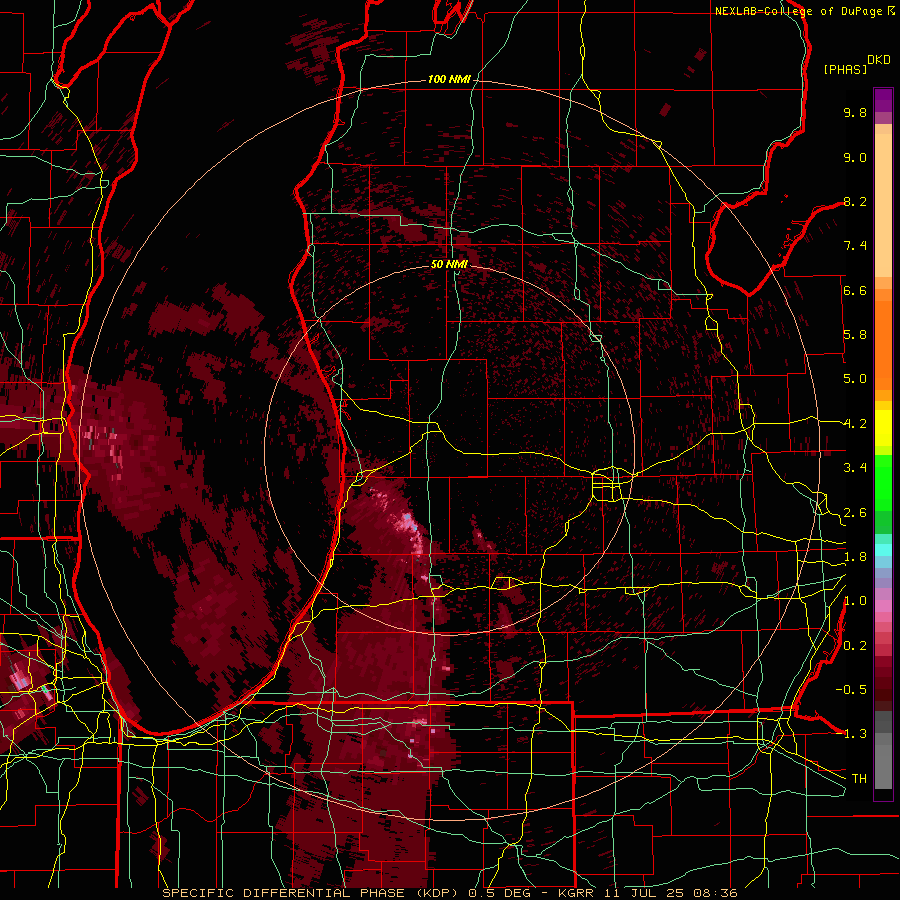Click the '-0.5' value on the color scale

pyautogui.click(x=851, y=690)
